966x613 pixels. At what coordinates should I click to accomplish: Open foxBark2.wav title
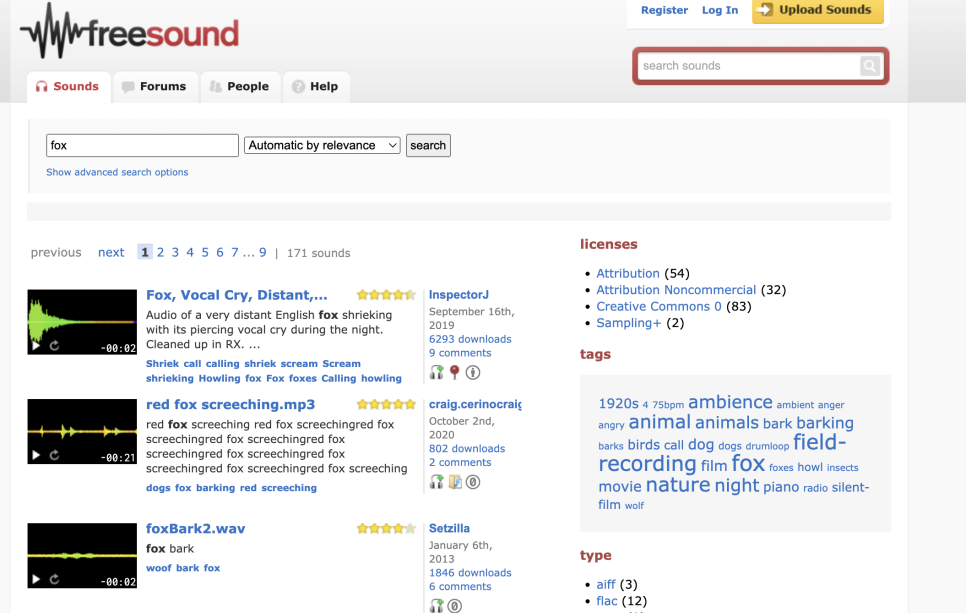point(195,529)
